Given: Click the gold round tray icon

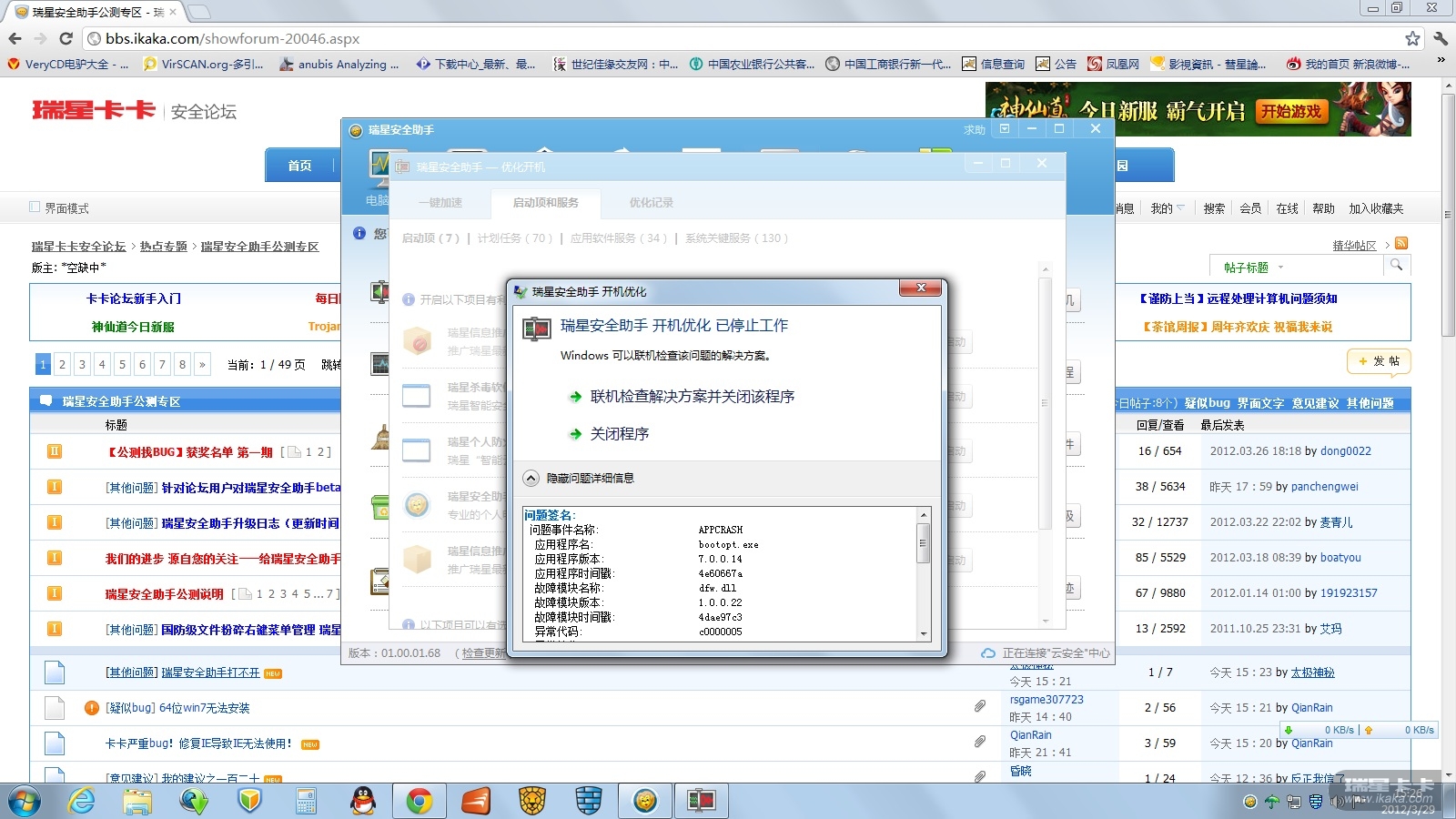Looking at the screenshot, I should 1250,802.
